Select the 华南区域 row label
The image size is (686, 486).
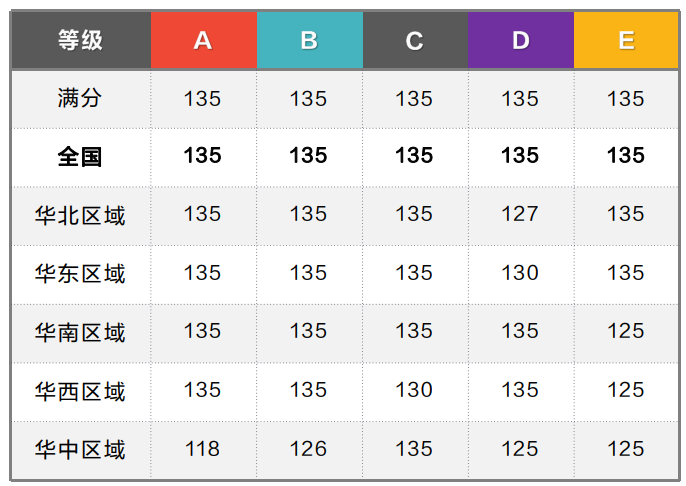pyautogui.click(x=81, y=331)
